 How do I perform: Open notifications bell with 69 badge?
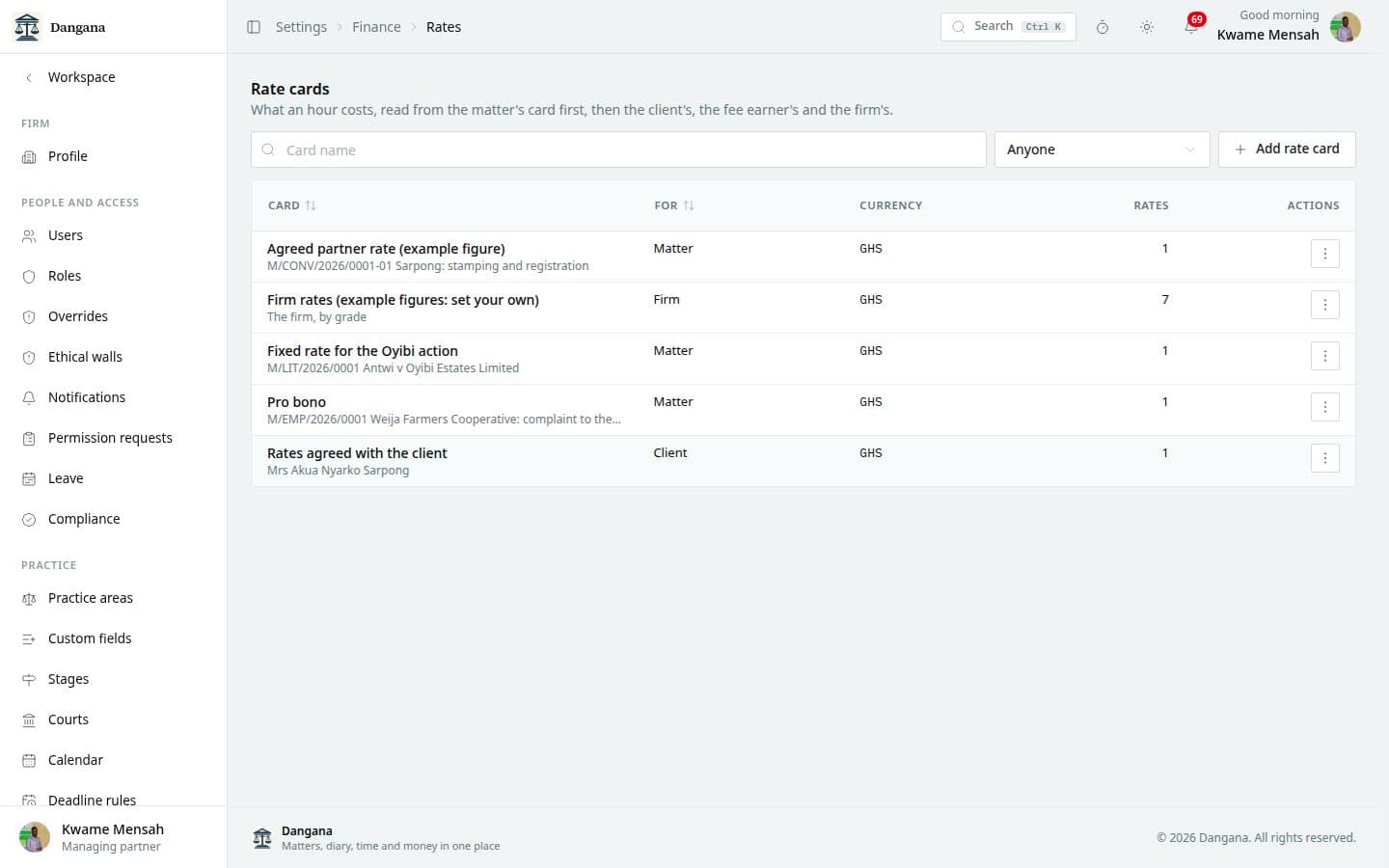pyautogui.click(x=1192, y=26)
